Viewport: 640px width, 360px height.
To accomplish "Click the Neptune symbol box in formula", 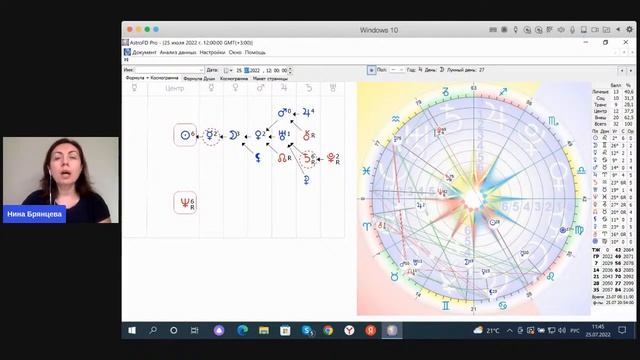I will [x=185, y=202].
